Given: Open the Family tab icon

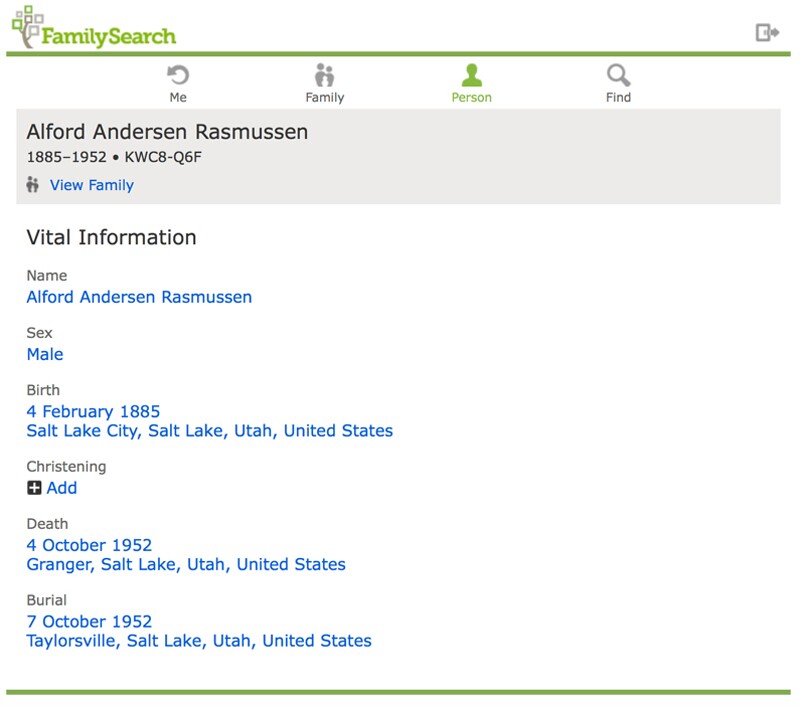Looking at the screenshot, I should (x=324, y=75).
